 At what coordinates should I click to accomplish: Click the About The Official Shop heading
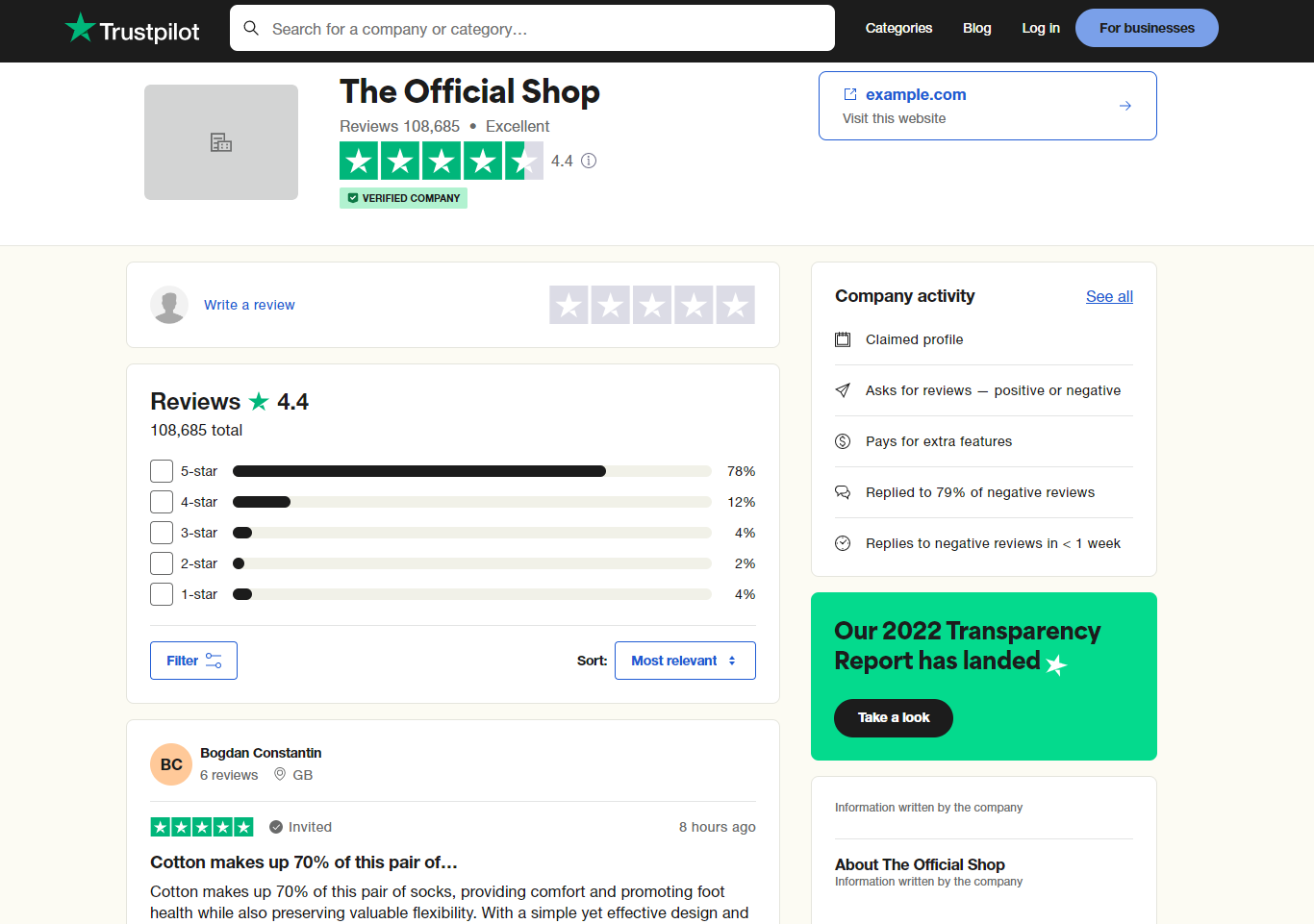click(920, 864)
